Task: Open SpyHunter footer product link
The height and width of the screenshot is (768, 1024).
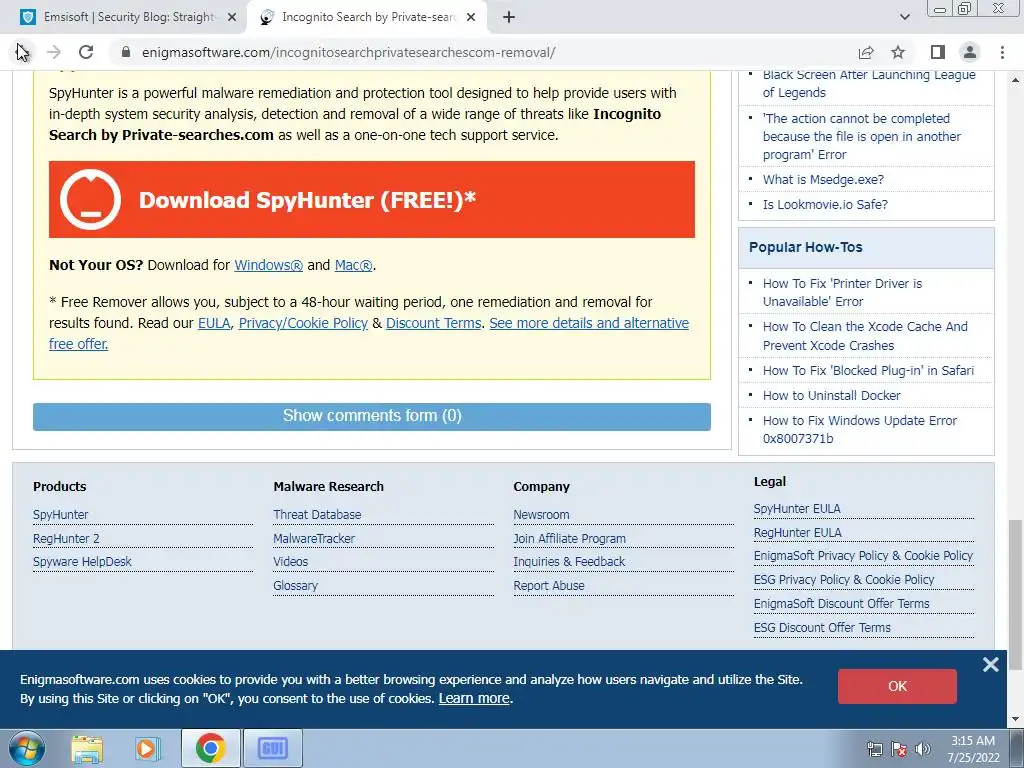Action: (61, 515)
